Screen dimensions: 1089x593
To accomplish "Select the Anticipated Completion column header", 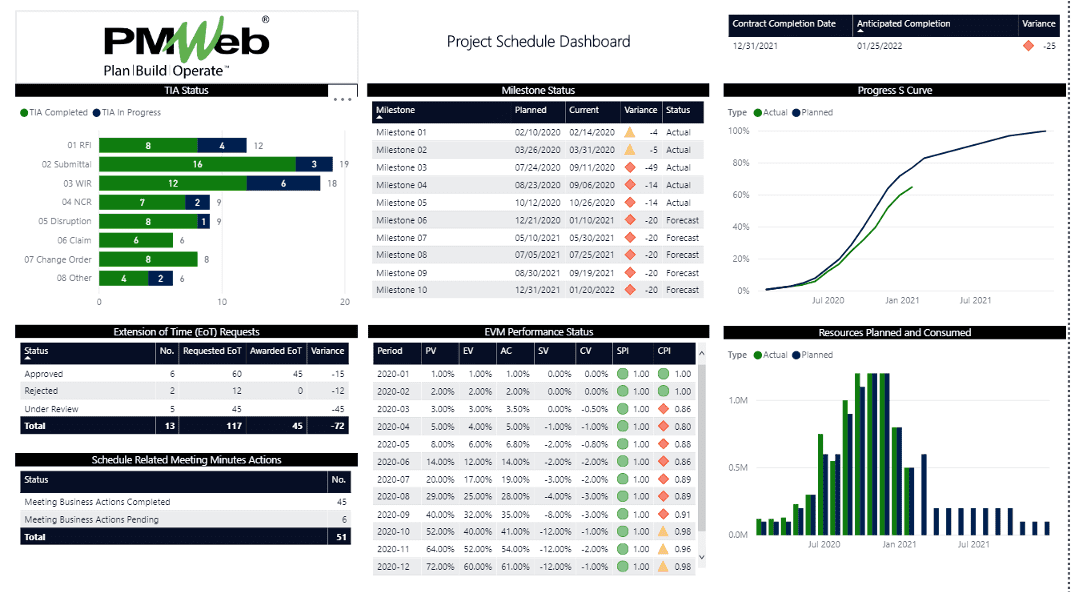I will [903, 24].
